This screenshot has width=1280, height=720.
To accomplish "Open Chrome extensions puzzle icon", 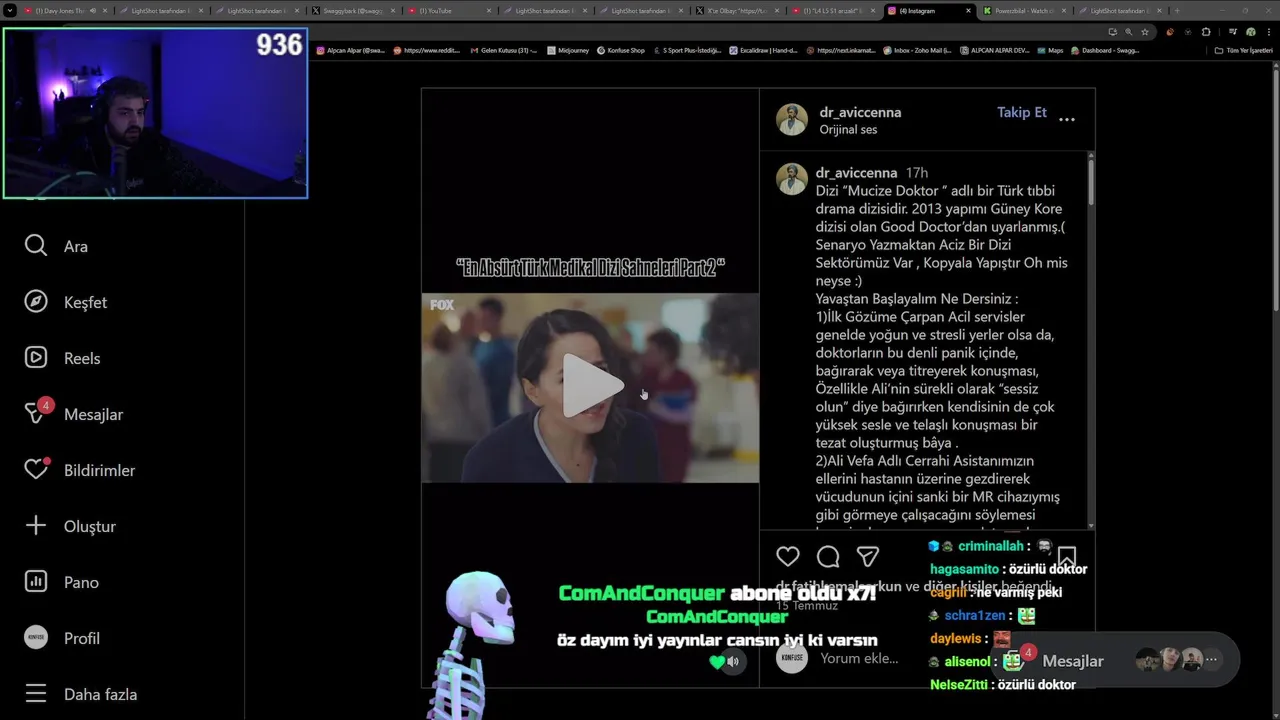I will coord(1206,32).
